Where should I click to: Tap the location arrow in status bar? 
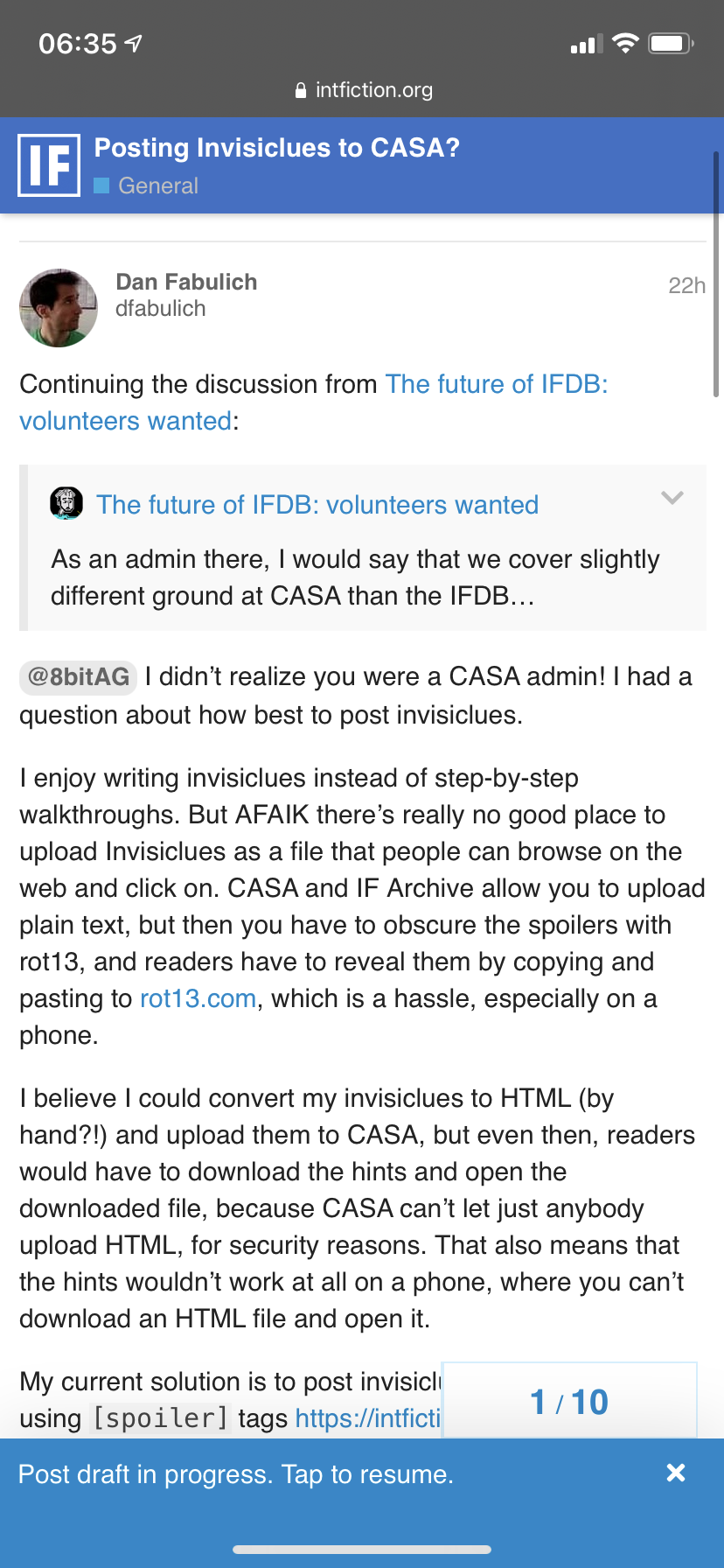click(134, 43)
